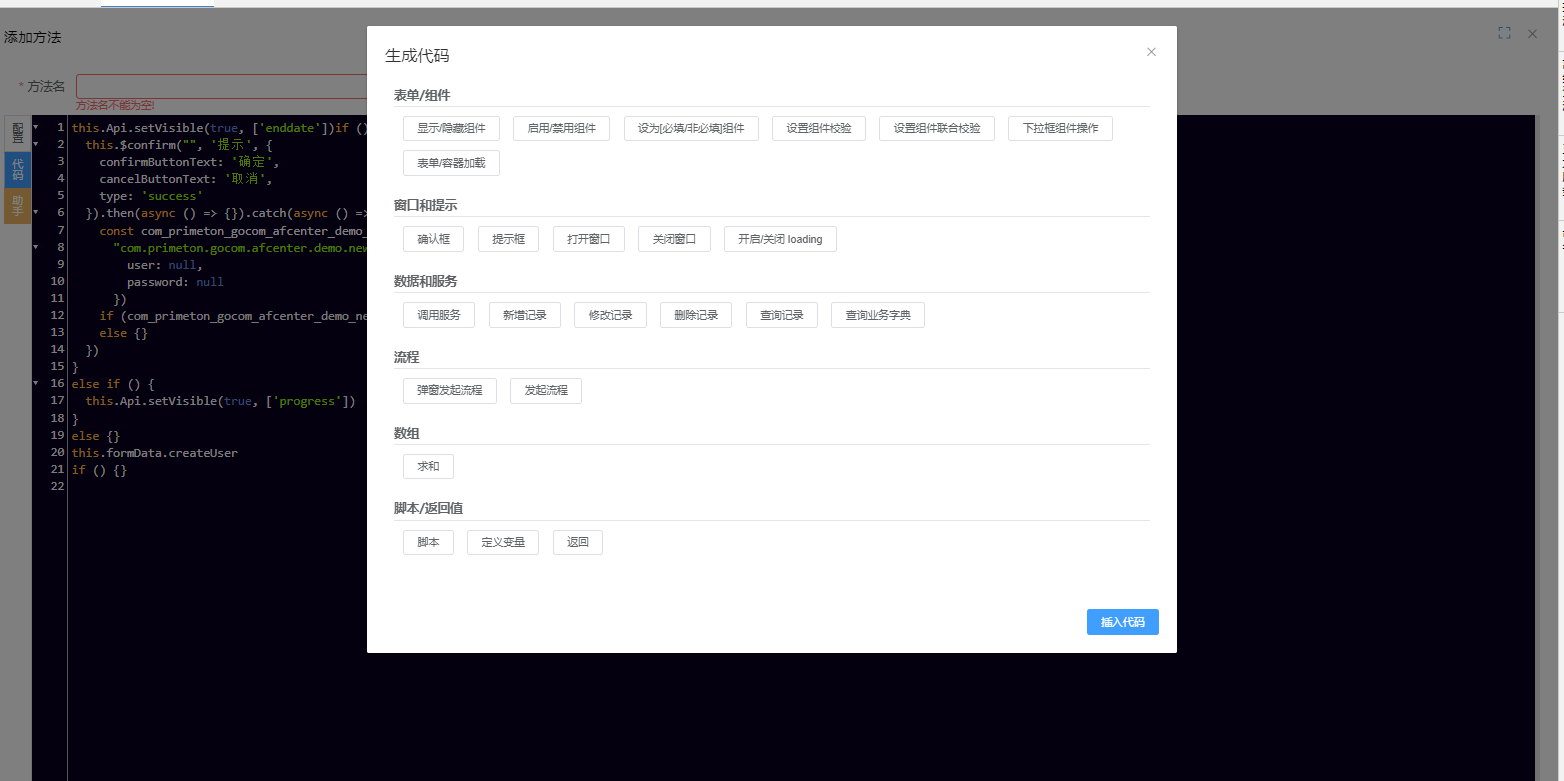Close the 添加方法 panel
Viewport: 1564px width, 781px height.
tap(1532, 33)
